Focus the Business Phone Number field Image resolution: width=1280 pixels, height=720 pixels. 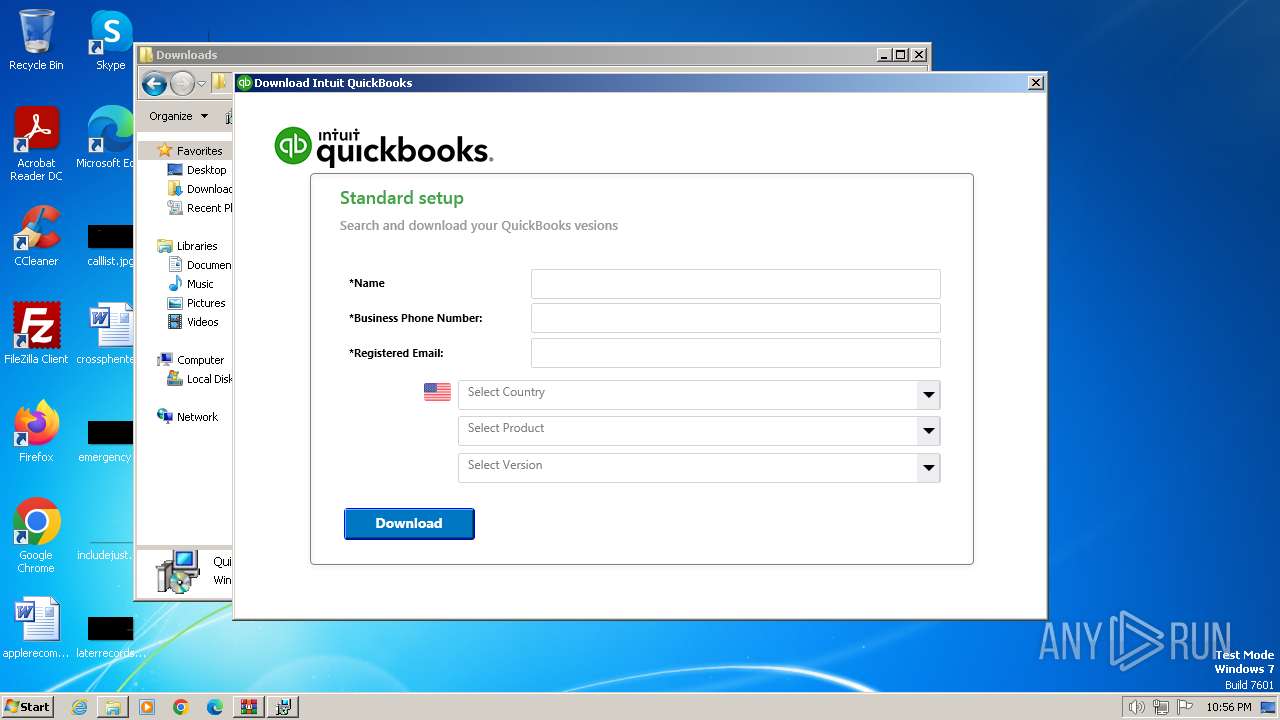tap(735, 318)
